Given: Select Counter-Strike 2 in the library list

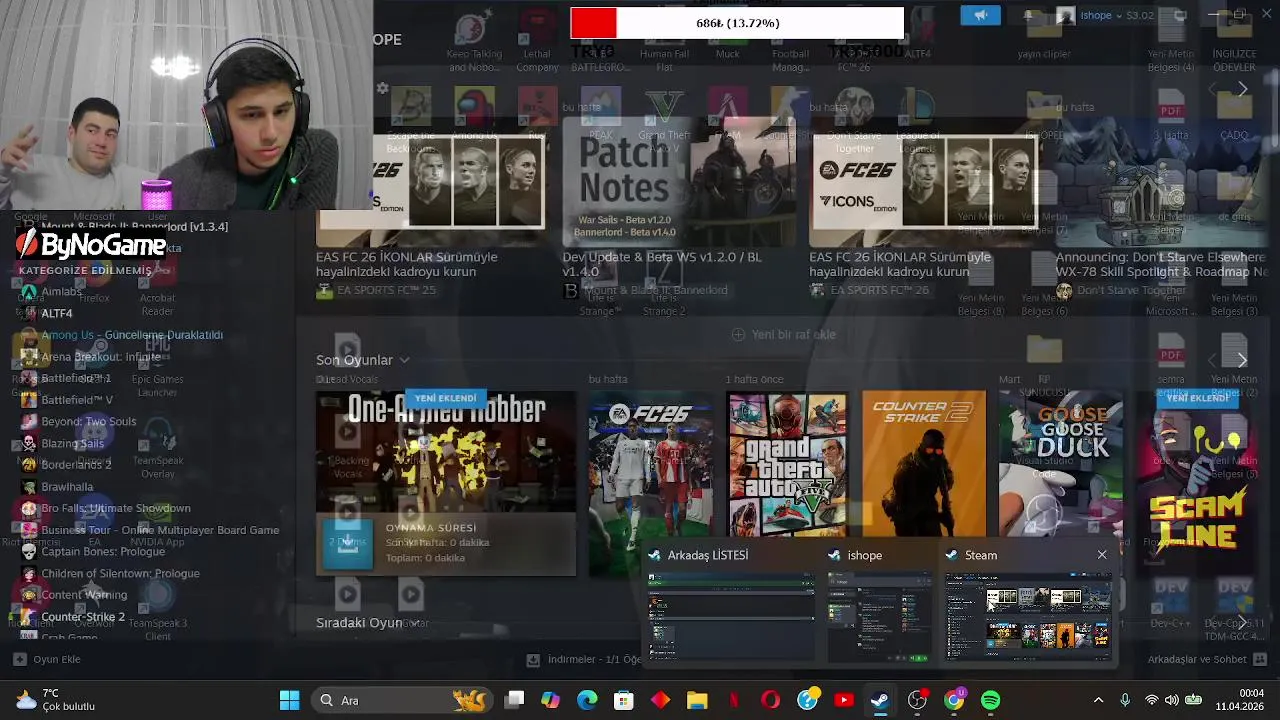Looking at the screenshot, I should pyautogui.click(x=83, y=617).
